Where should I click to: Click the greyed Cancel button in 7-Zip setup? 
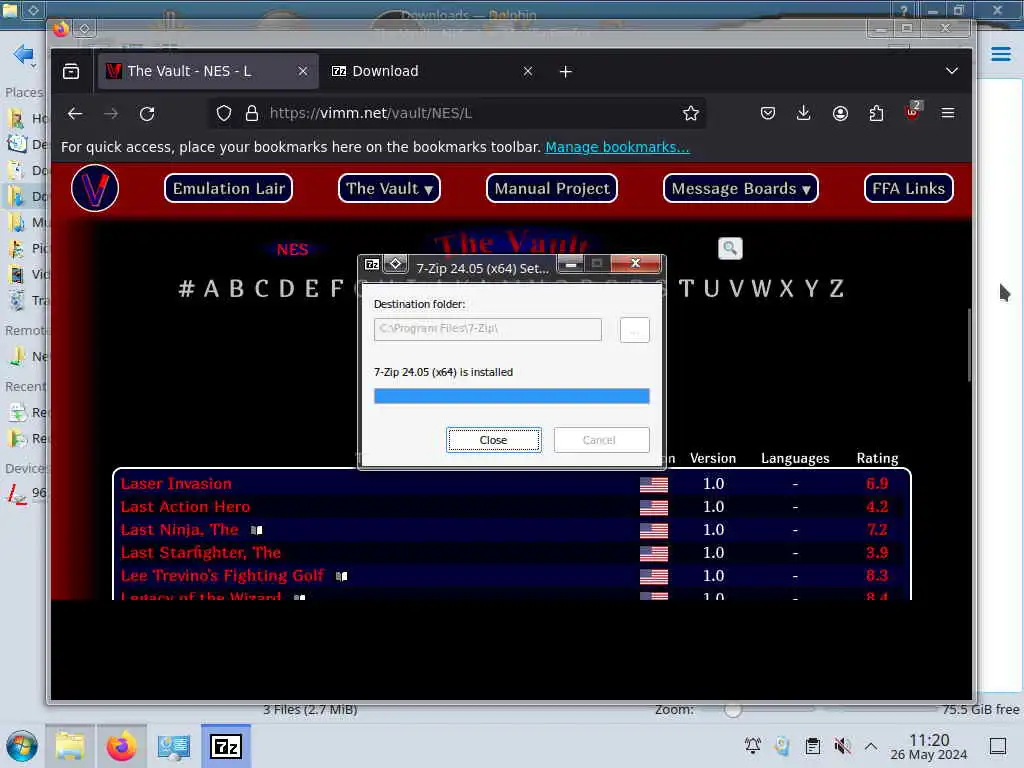click(601, 440)
